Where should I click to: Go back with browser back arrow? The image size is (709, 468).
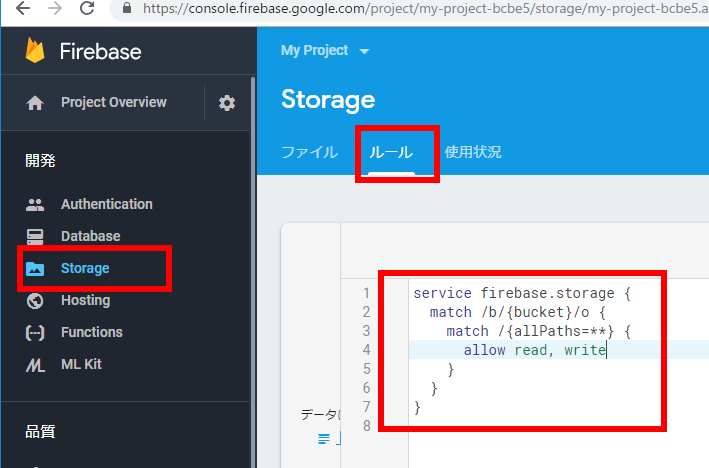pos(23,8)
